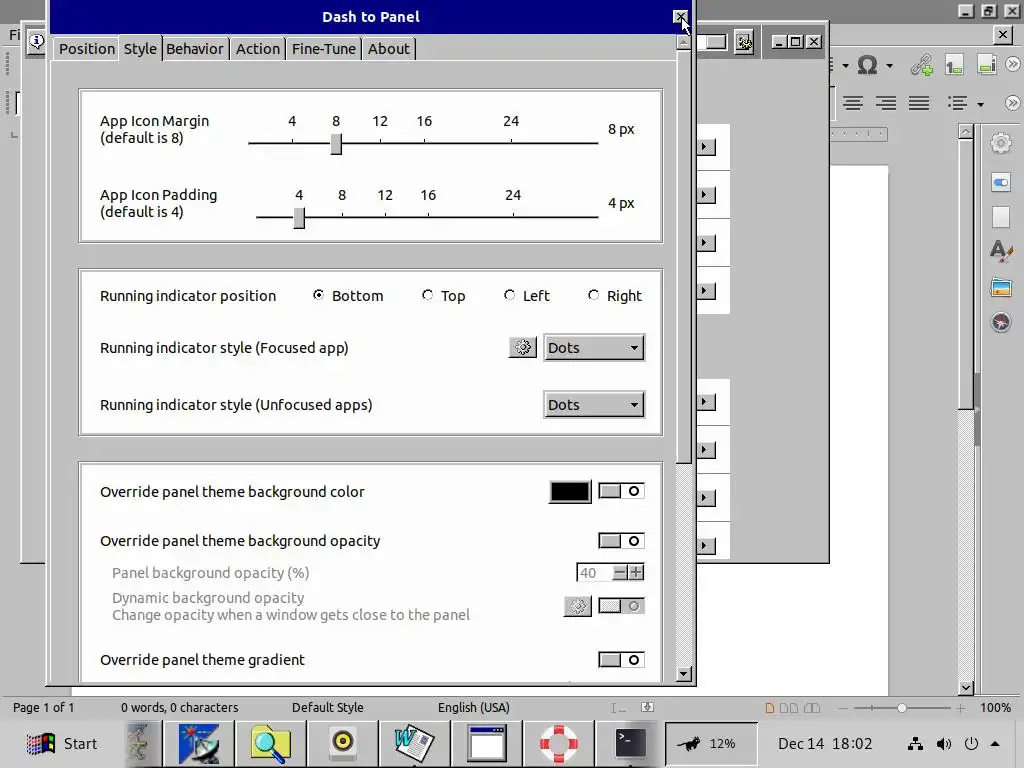Image resolution: width=1024 pixels, height=768 pixels.
Task: Open the Start menu button
Action: (62, 743)
